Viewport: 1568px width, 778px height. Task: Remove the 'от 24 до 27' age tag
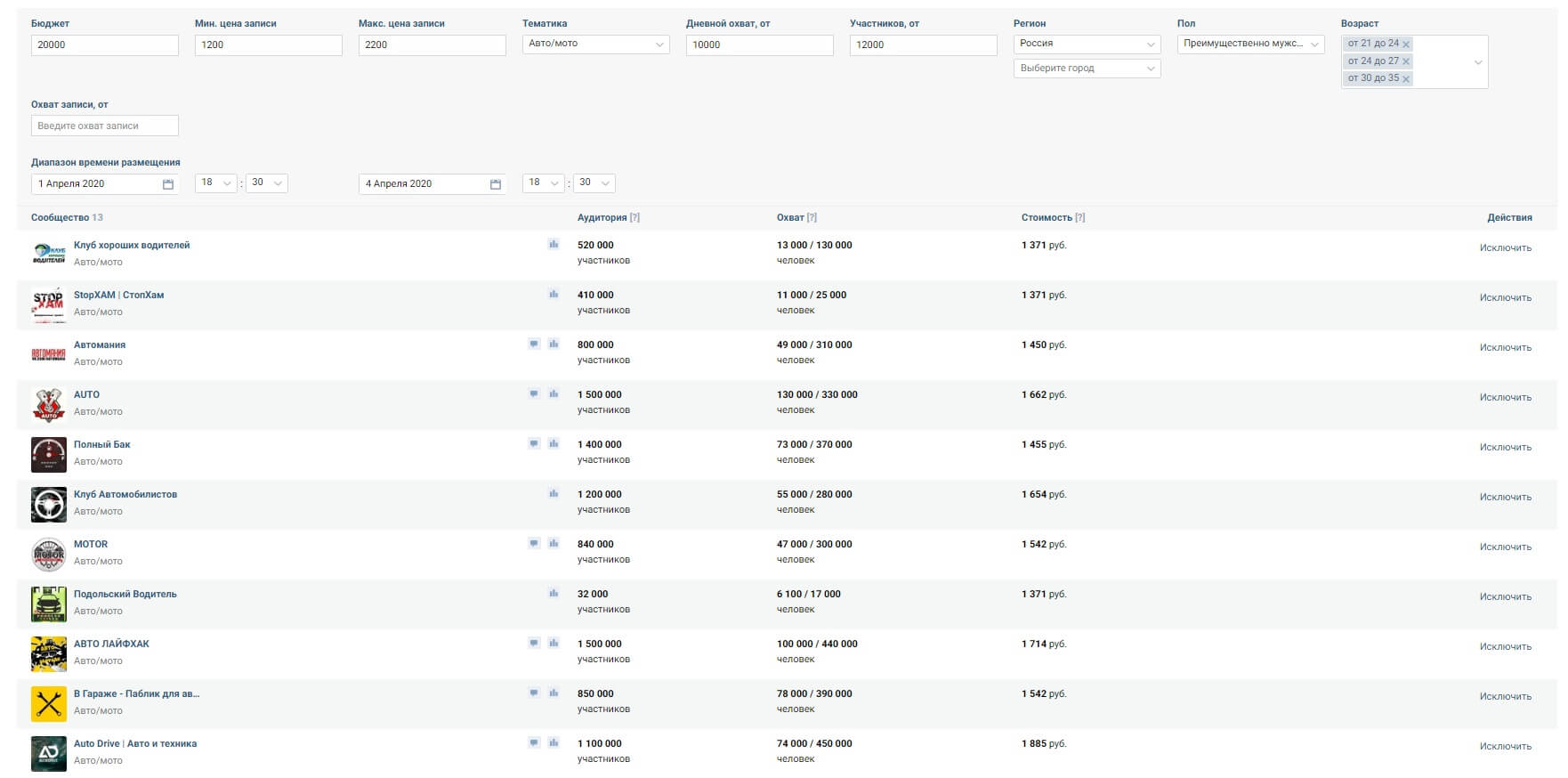pos(1406,61)
